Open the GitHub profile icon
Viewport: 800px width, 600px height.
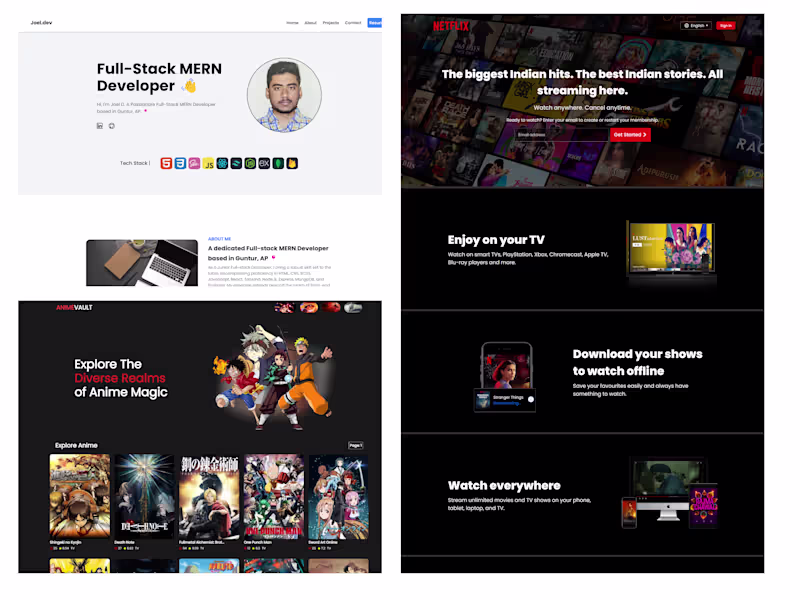112,126
